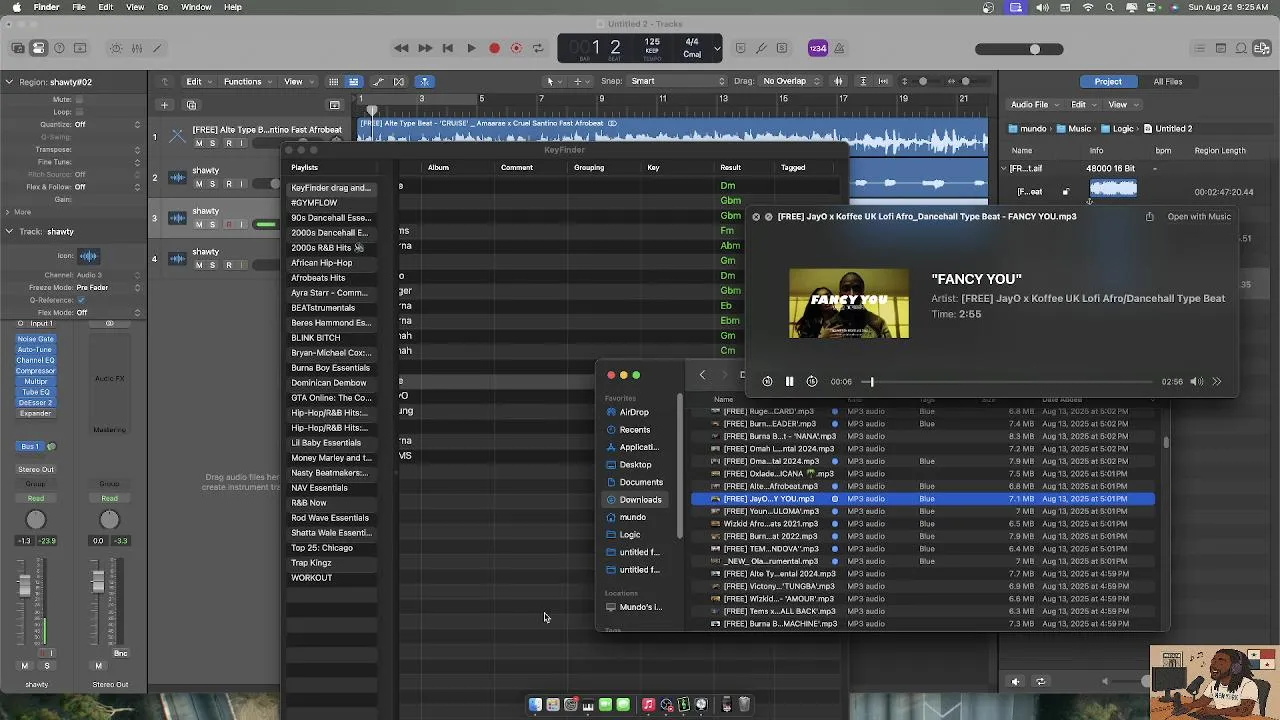Collapse the [FR...t.aif file disclosure in Project browser
The image size is (1280, 720).
1004,169
